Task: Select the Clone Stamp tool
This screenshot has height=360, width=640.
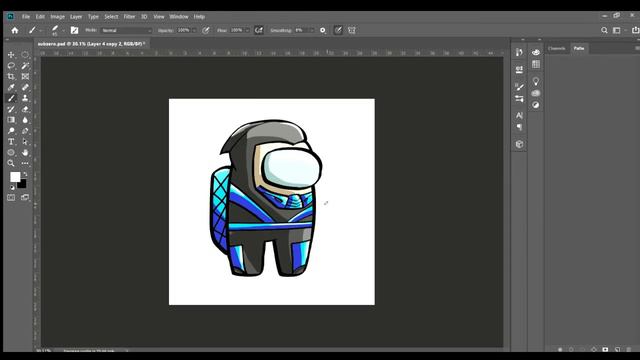Action: click(25, 98)
